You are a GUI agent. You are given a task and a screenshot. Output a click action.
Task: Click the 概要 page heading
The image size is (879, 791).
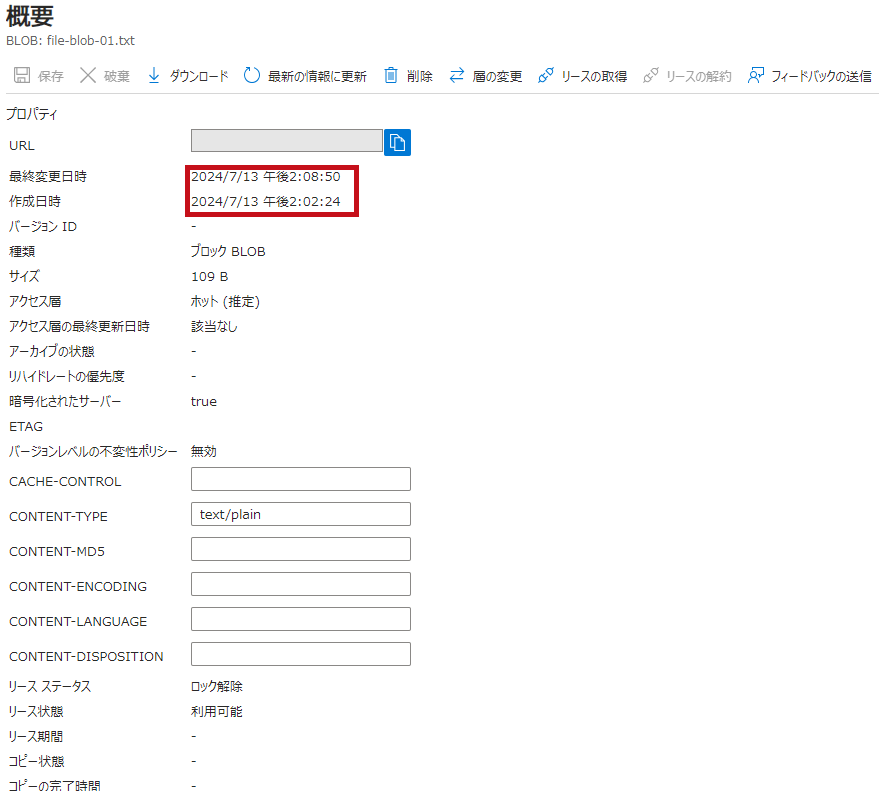coord(30,16)
